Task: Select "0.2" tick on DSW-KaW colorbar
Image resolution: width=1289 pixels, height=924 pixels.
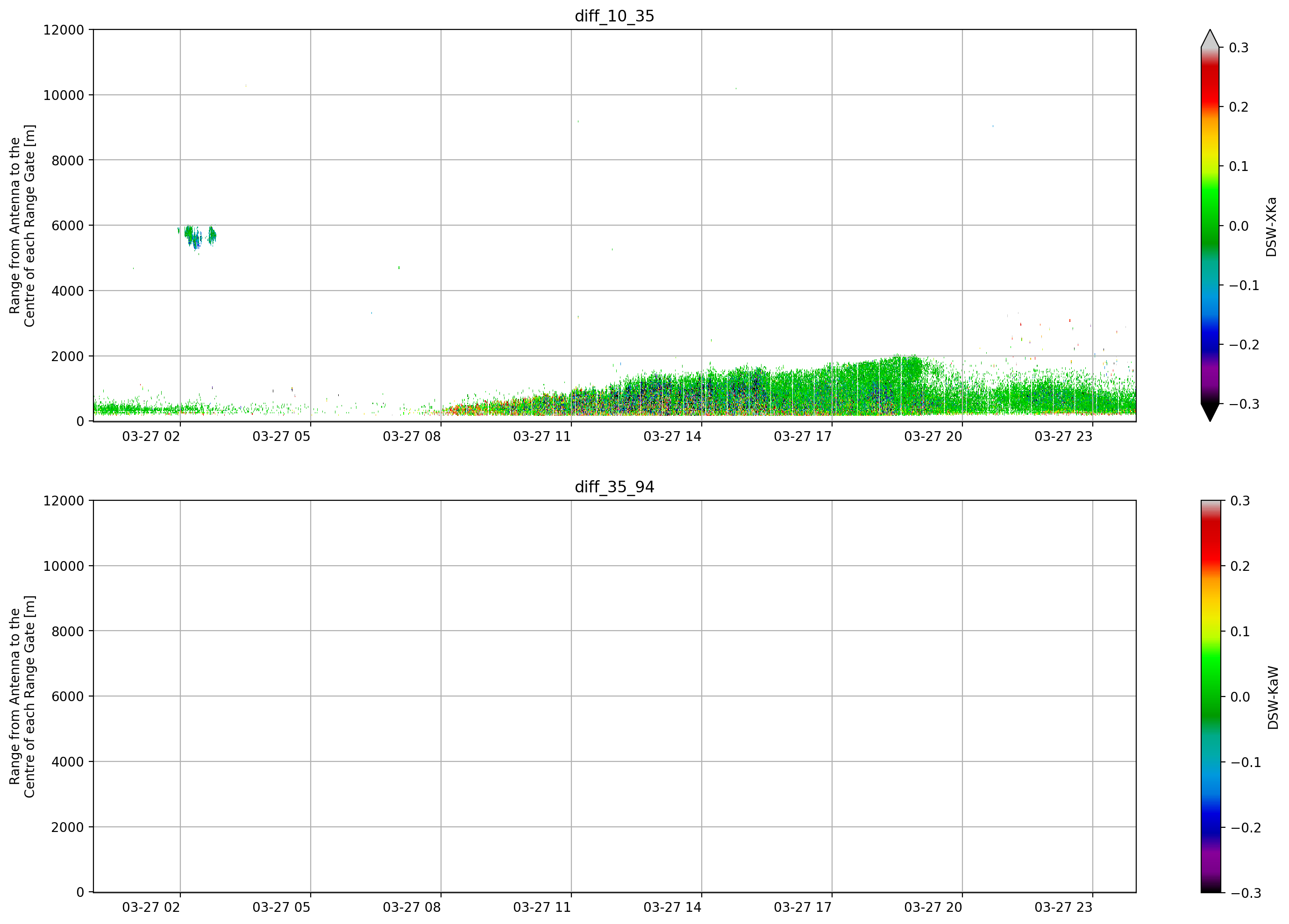Action: click(1240, 567)
